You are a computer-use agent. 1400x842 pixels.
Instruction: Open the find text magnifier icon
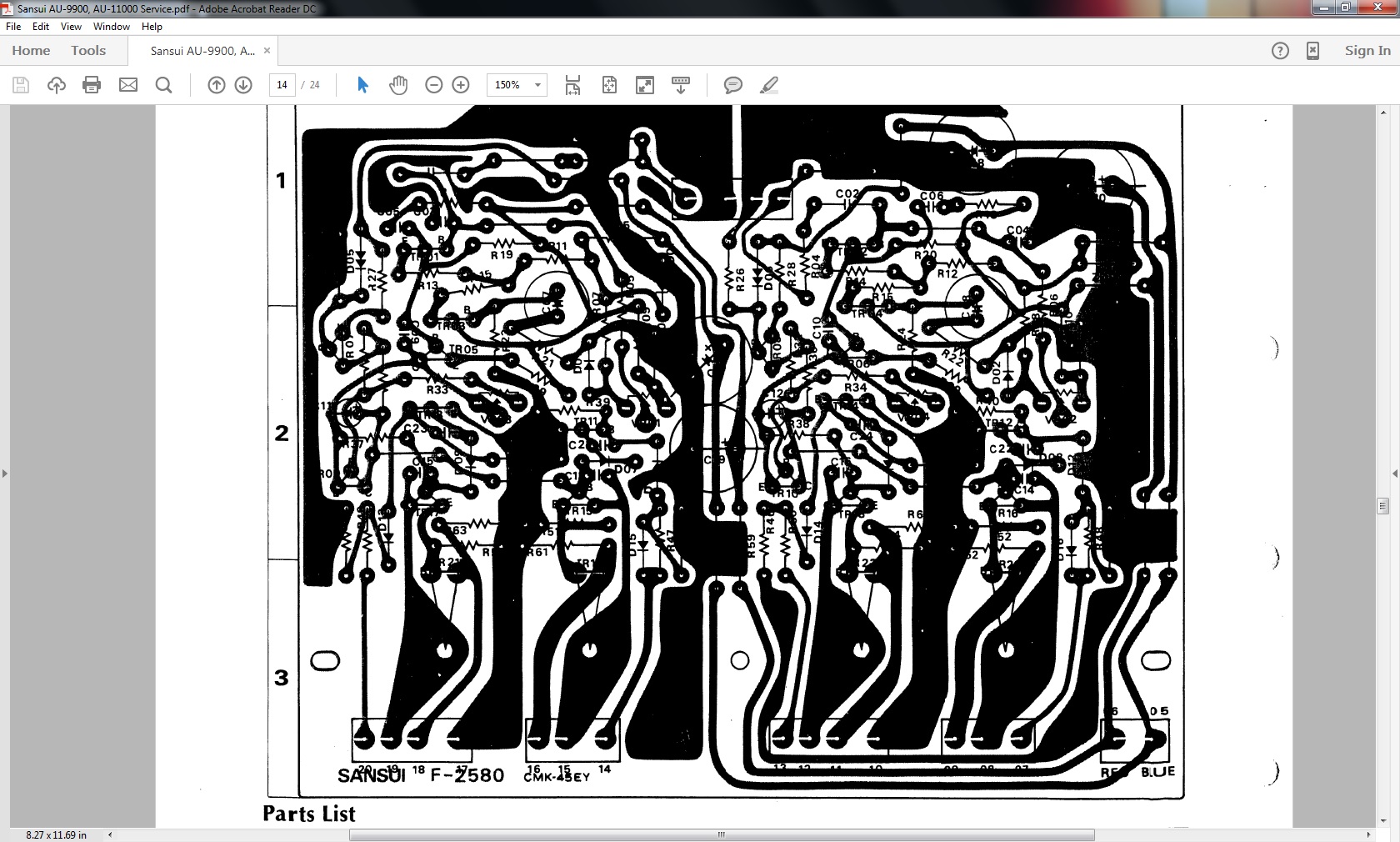tap(164, 85)
